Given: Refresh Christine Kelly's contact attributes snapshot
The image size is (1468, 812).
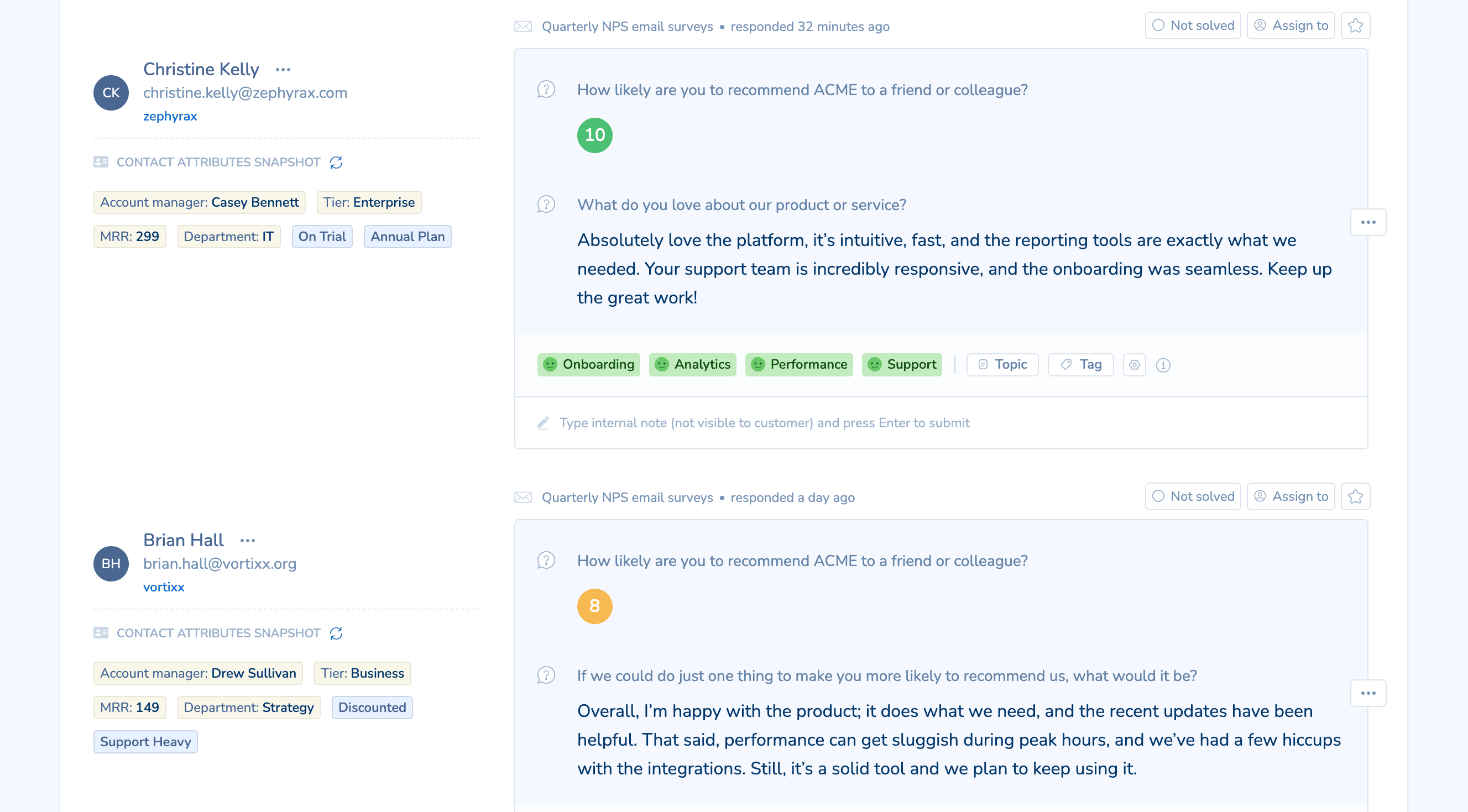Looking at the screenshot, I should pos(336,163).
